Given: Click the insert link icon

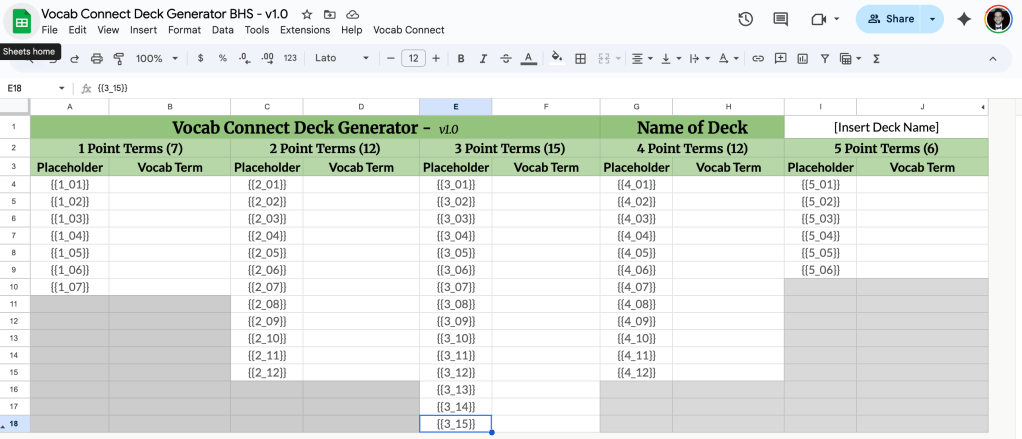Looking at the screenshot, I should 758,59.
